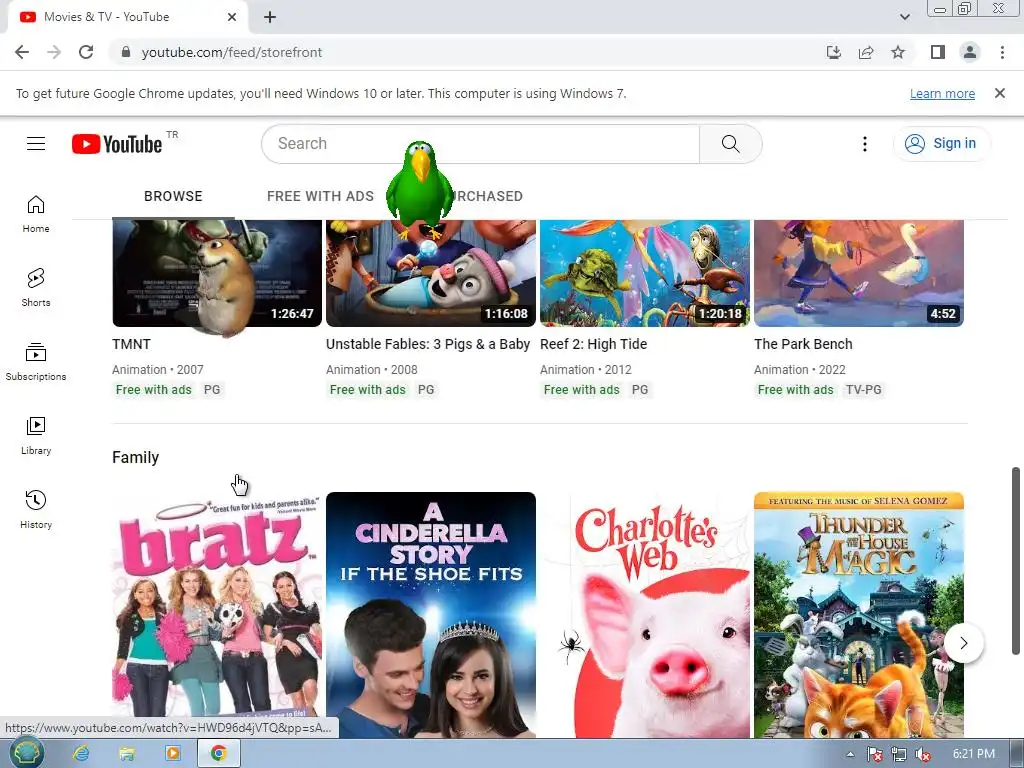Open YouTube settings three-dot menu
The height and width of the screenshot is (768, 1024).
tap(865, 144)
